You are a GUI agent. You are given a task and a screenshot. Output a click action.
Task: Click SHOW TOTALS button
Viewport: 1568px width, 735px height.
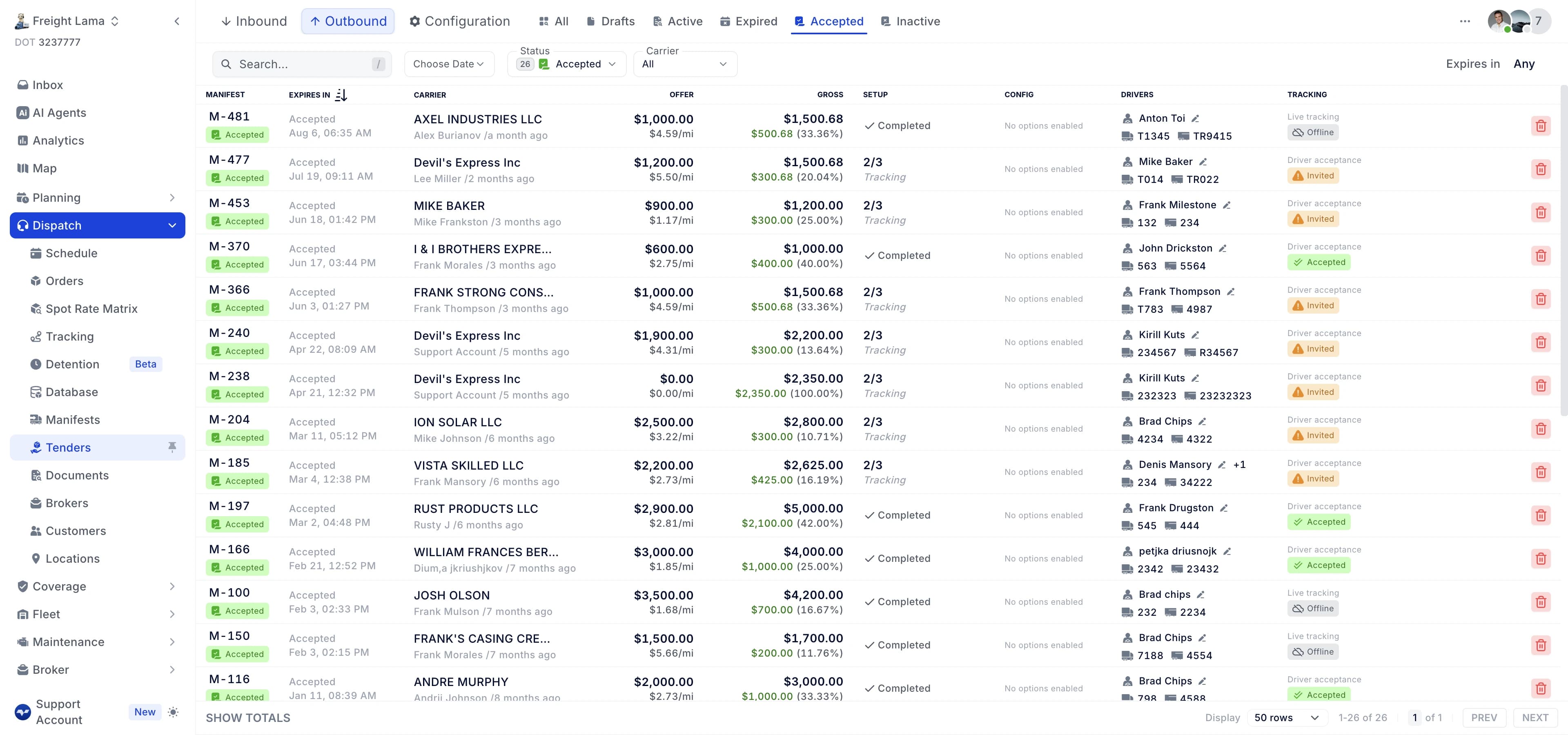point(248,718)
